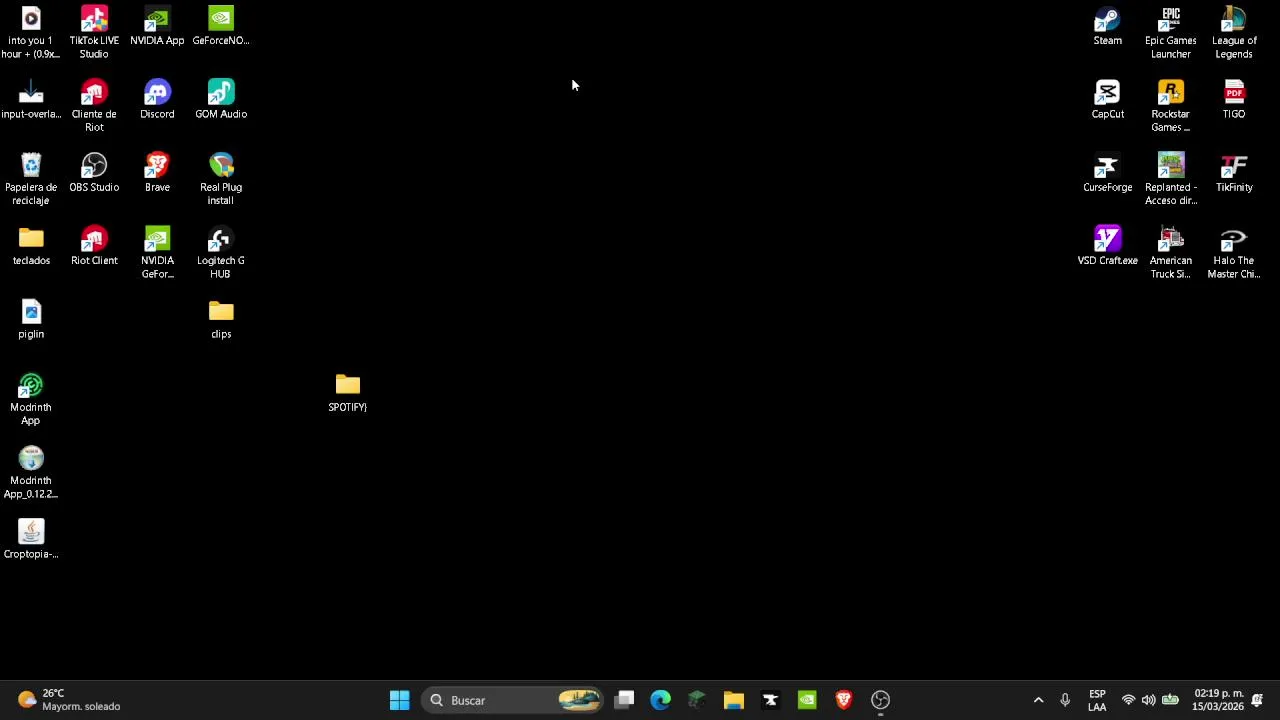
Task: Open the Cliente de Riot shortcut
Action: (94, 105)
